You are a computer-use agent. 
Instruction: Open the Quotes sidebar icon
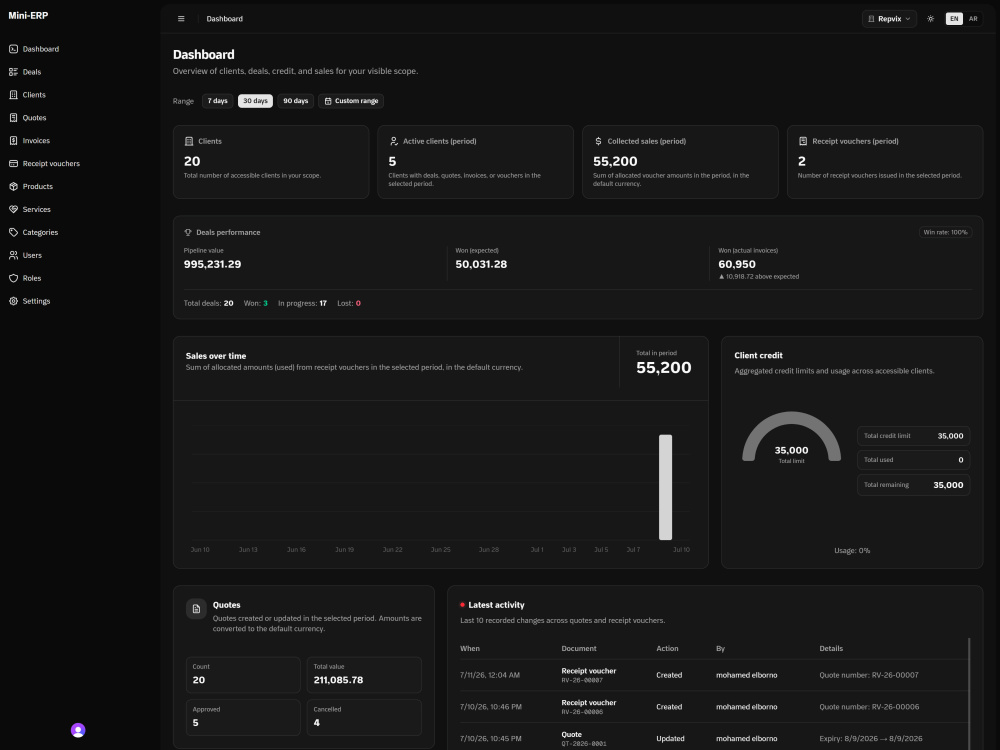pyautogui.click(x=13, y=118)
